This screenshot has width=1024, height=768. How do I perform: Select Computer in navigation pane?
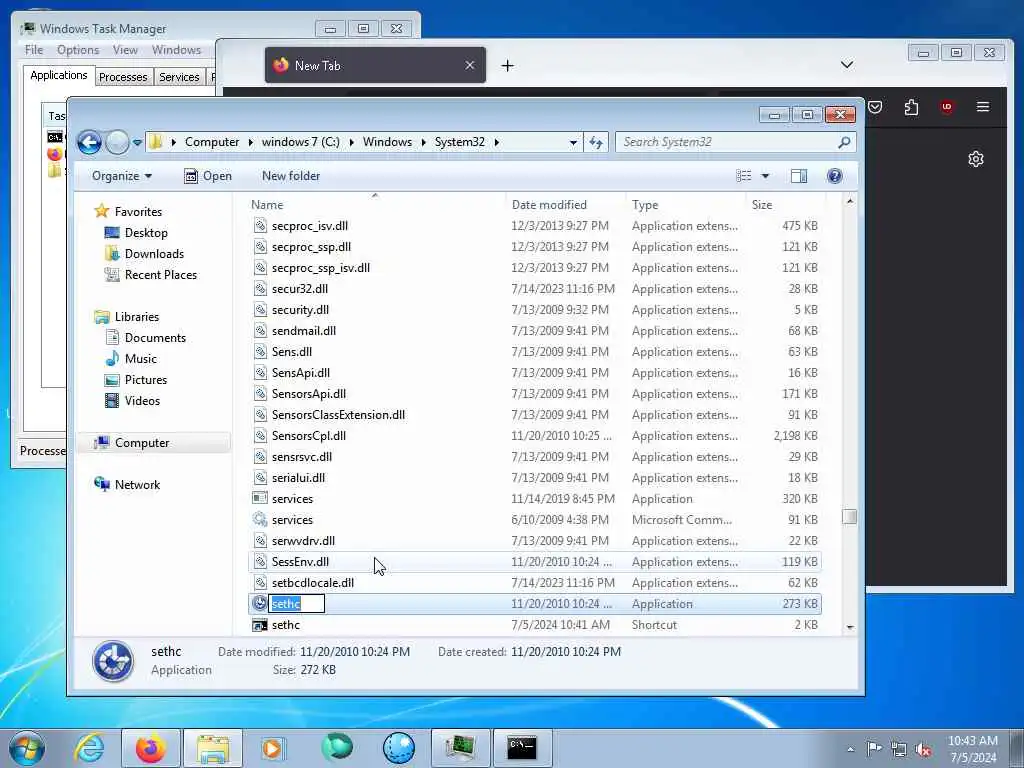point(142,443)
